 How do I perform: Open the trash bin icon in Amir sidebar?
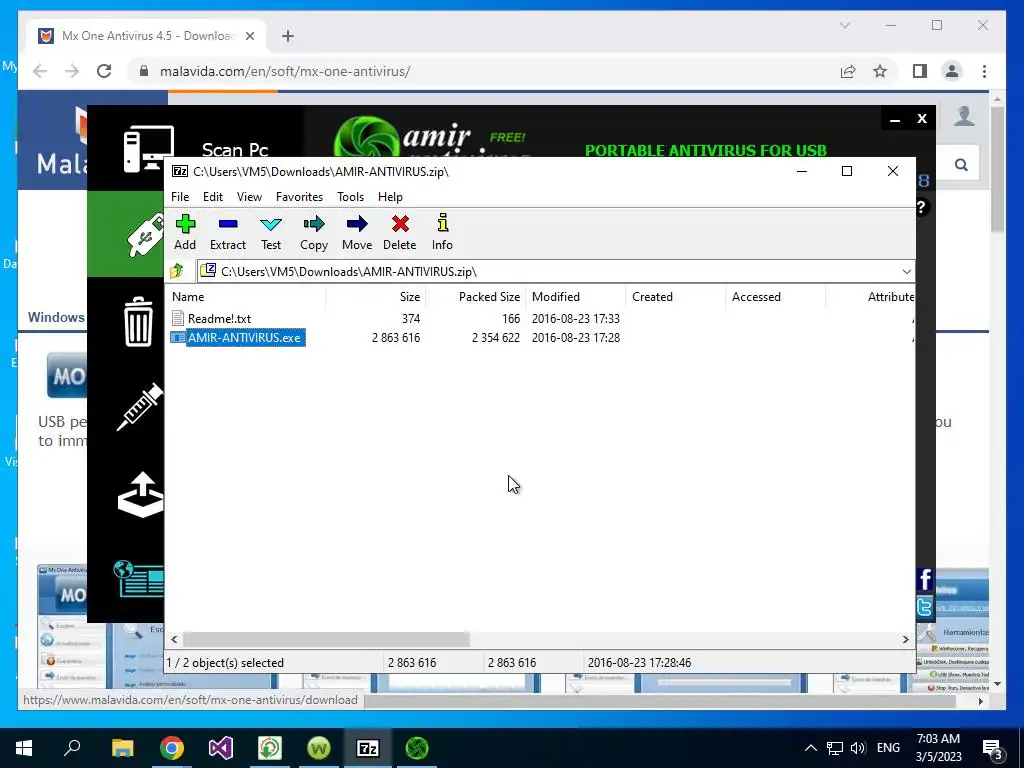coord(138,321)
